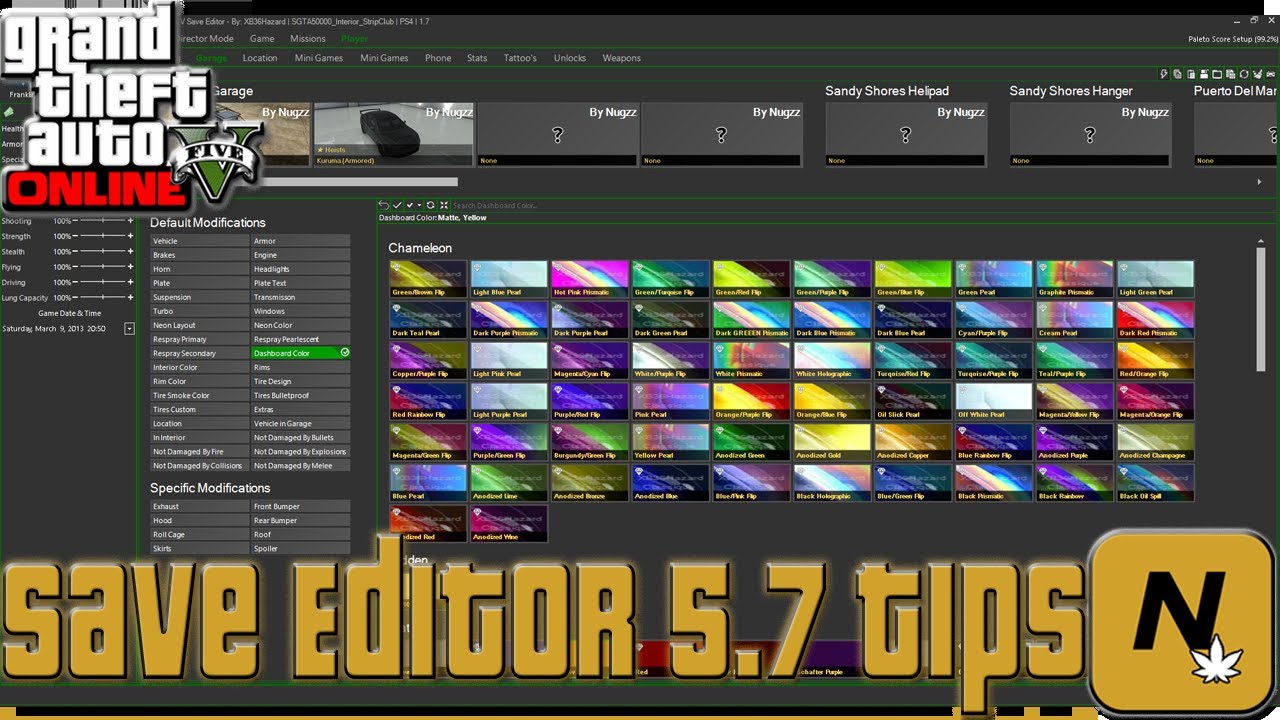Click the lightning bolt quick-action toolbar icon
The width and height of the screenshot is (1280, 720).
coord(1164,74)
